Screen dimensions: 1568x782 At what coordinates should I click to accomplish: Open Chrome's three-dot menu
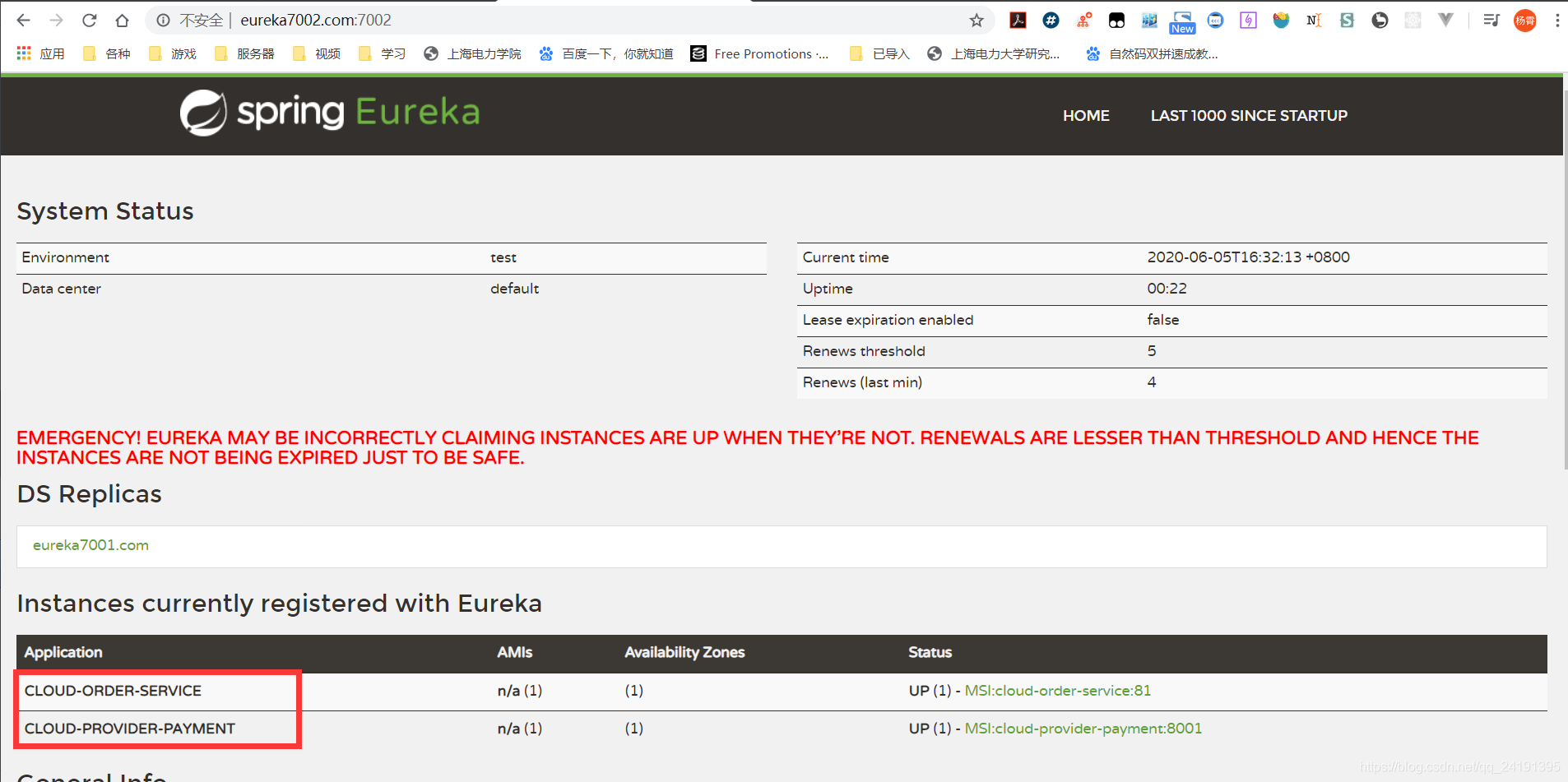click(x=1556, y=21)
